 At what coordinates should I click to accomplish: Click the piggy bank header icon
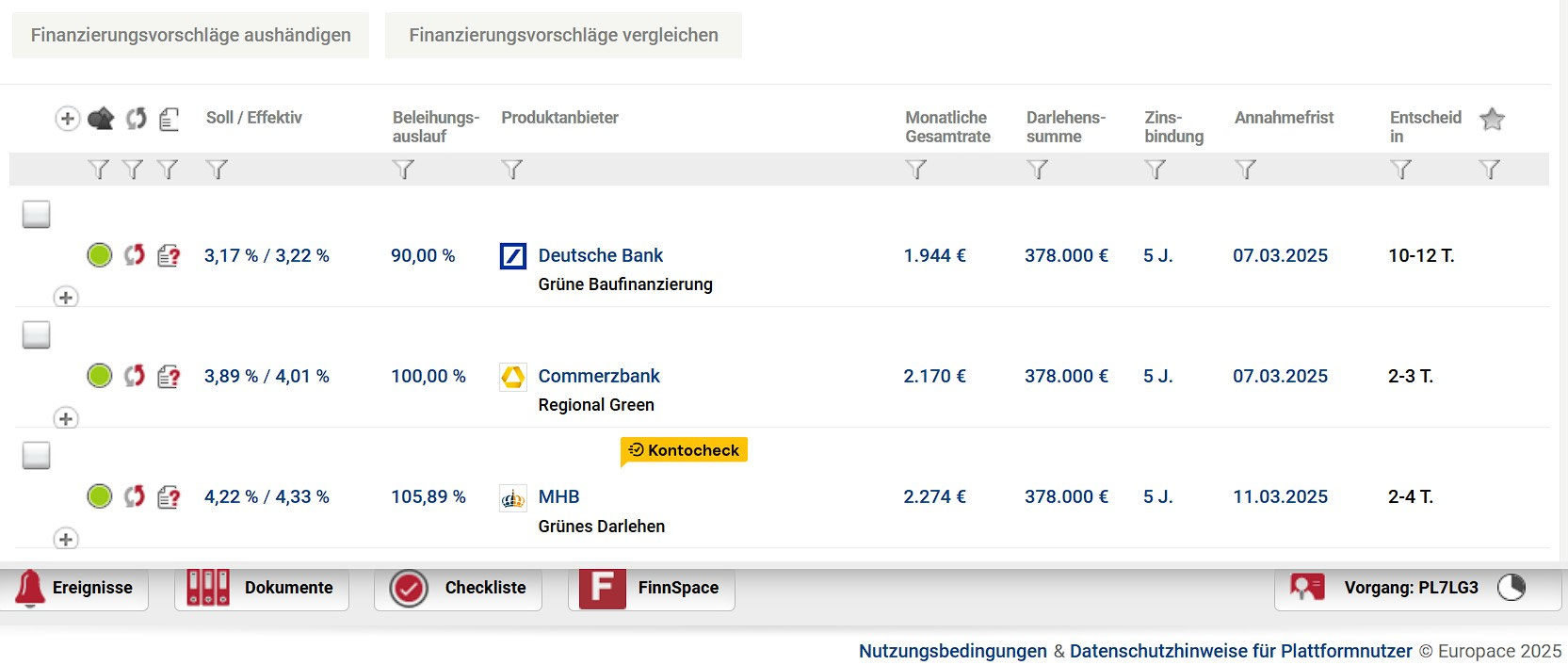tap(101, 119)
